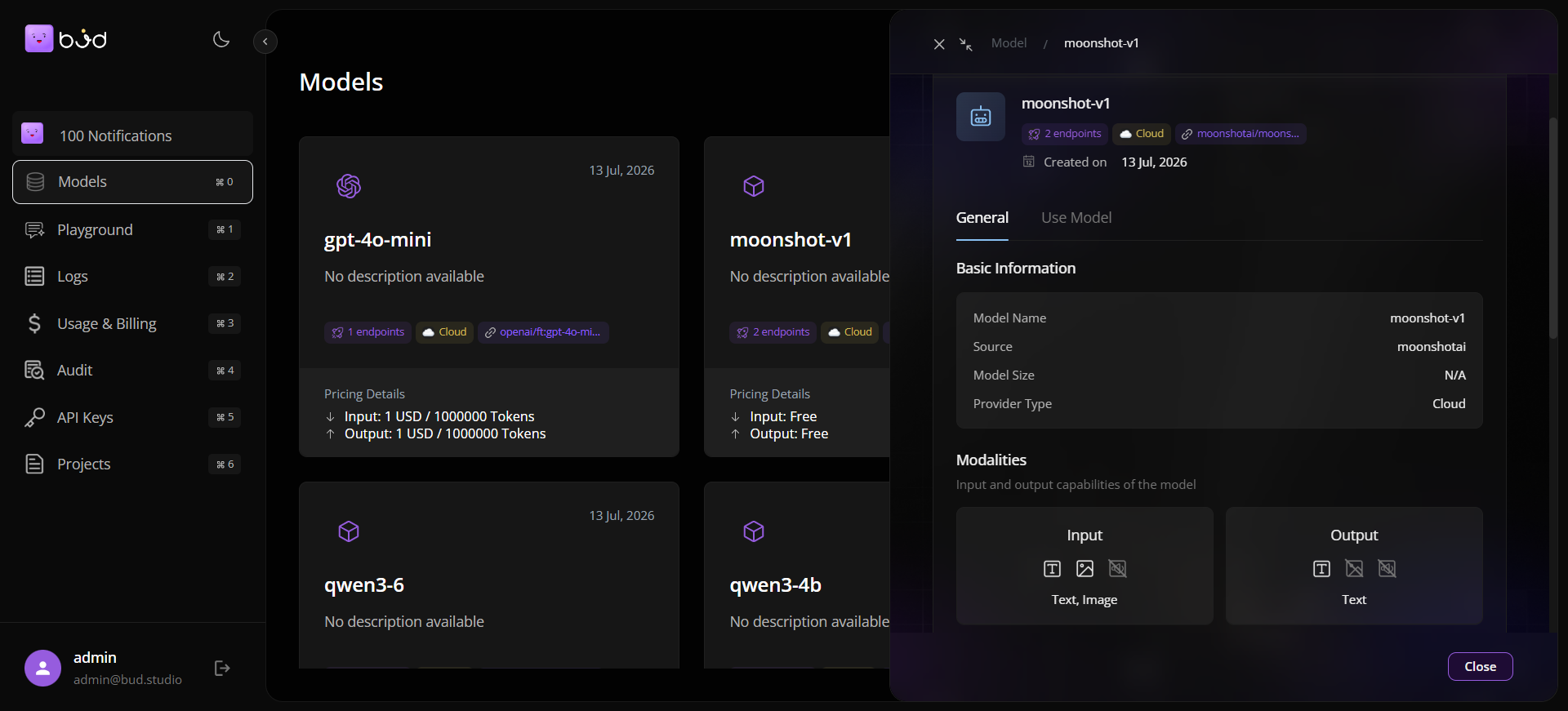The height and width of the screenshot is (711, 1568).
Task: Click the API Keys key icon
Action: pos(34,418)
